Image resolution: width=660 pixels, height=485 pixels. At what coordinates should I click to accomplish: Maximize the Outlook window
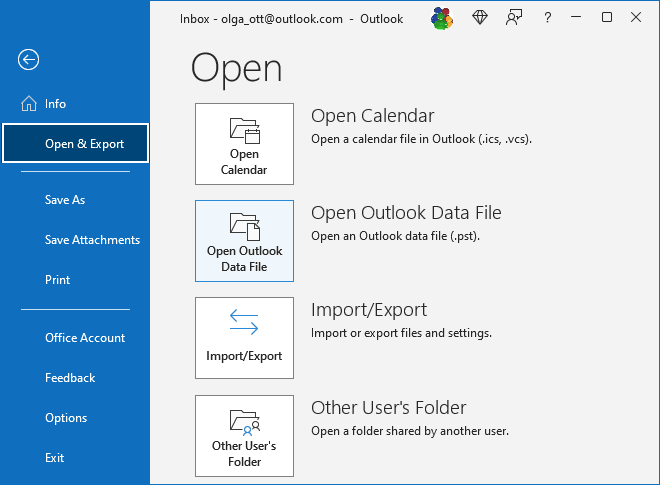(607, 17)
